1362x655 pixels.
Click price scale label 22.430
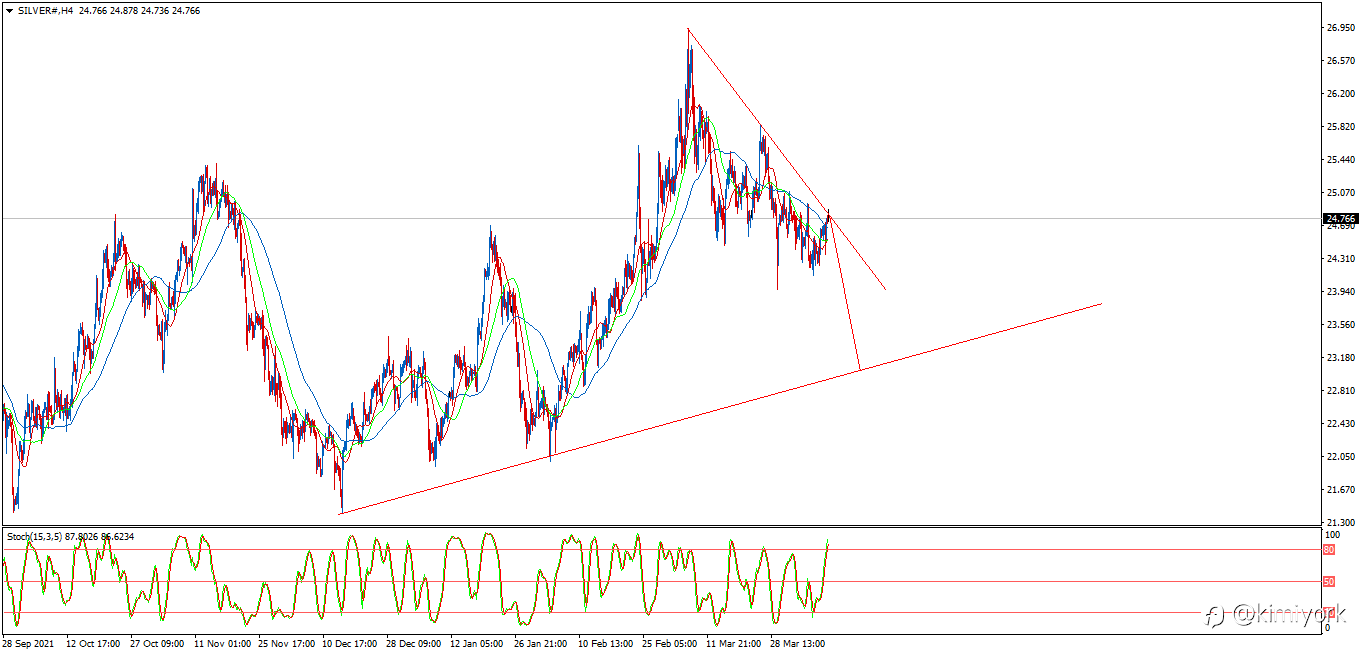click(x=1340, y=424)
